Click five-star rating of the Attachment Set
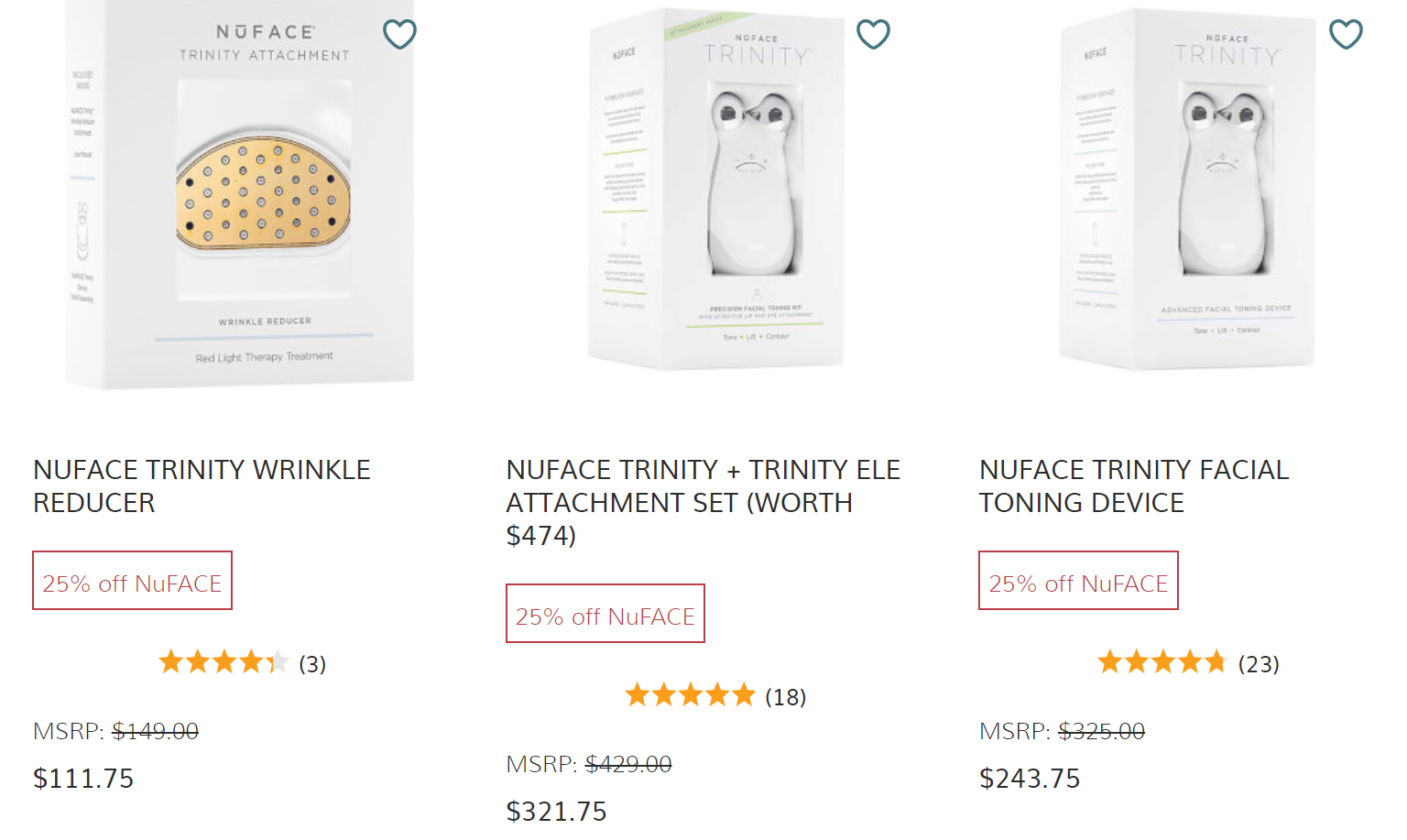 pyautogui.click(x=690, y=695)
